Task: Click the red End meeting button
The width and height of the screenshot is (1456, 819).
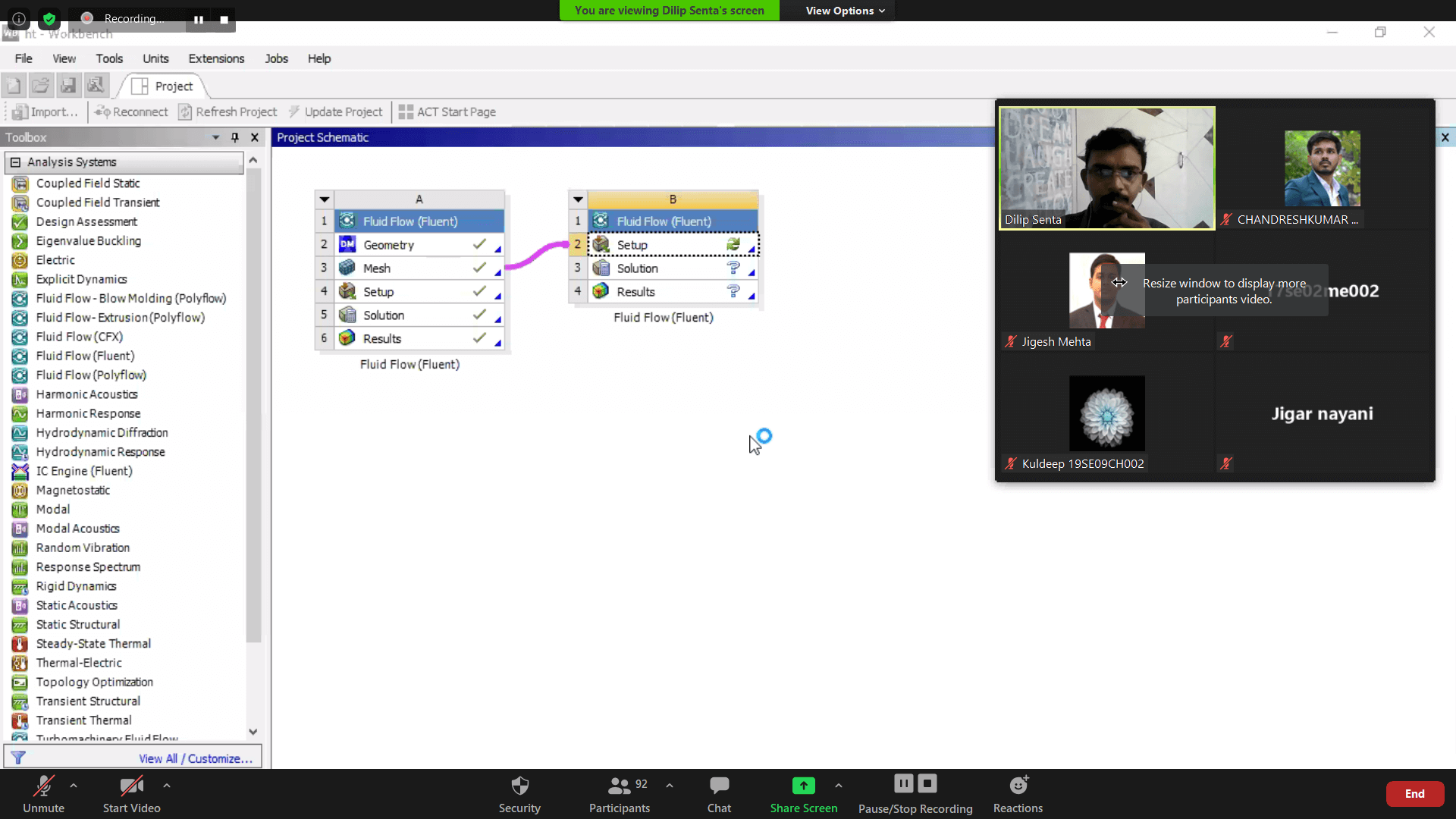Action: pyautogui.click(x=1414, y=793)
